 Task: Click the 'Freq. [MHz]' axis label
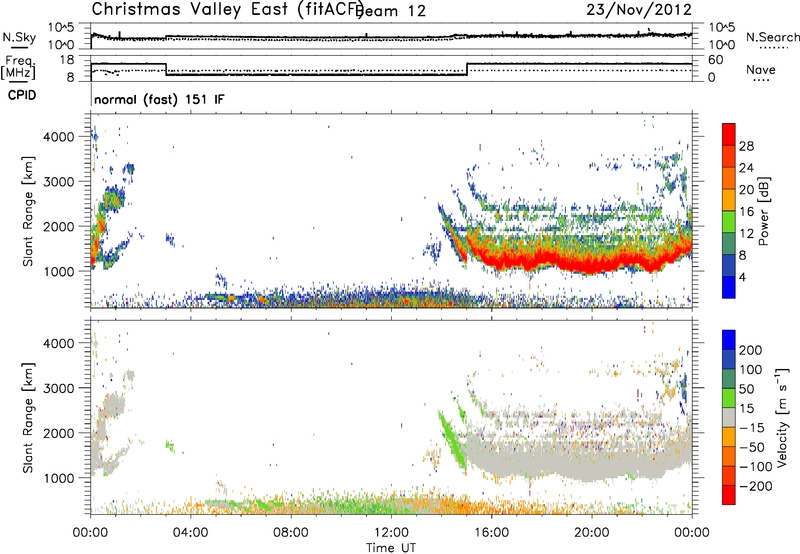18,68
